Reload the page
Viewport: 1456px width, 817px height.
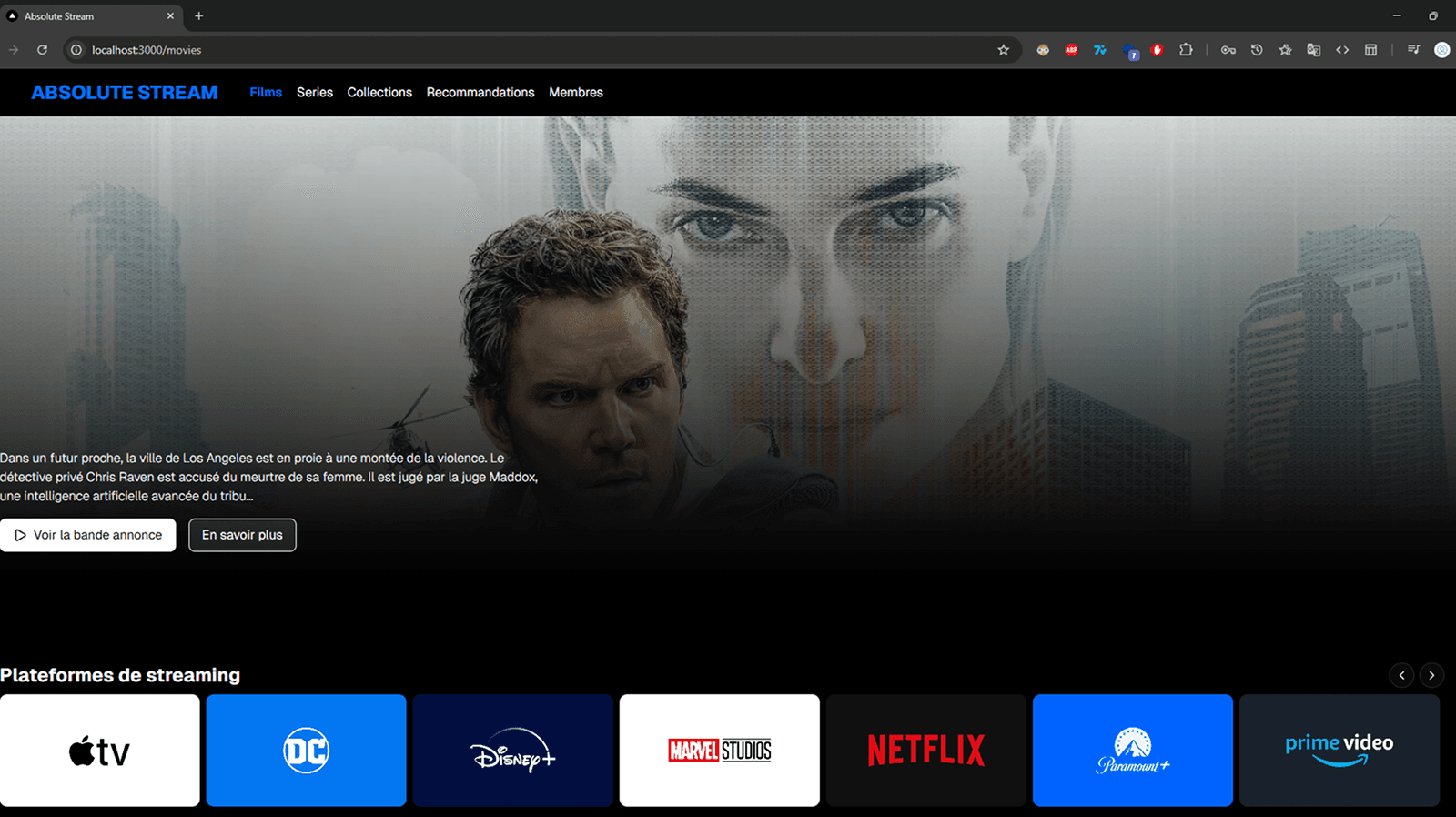point(42,50)
